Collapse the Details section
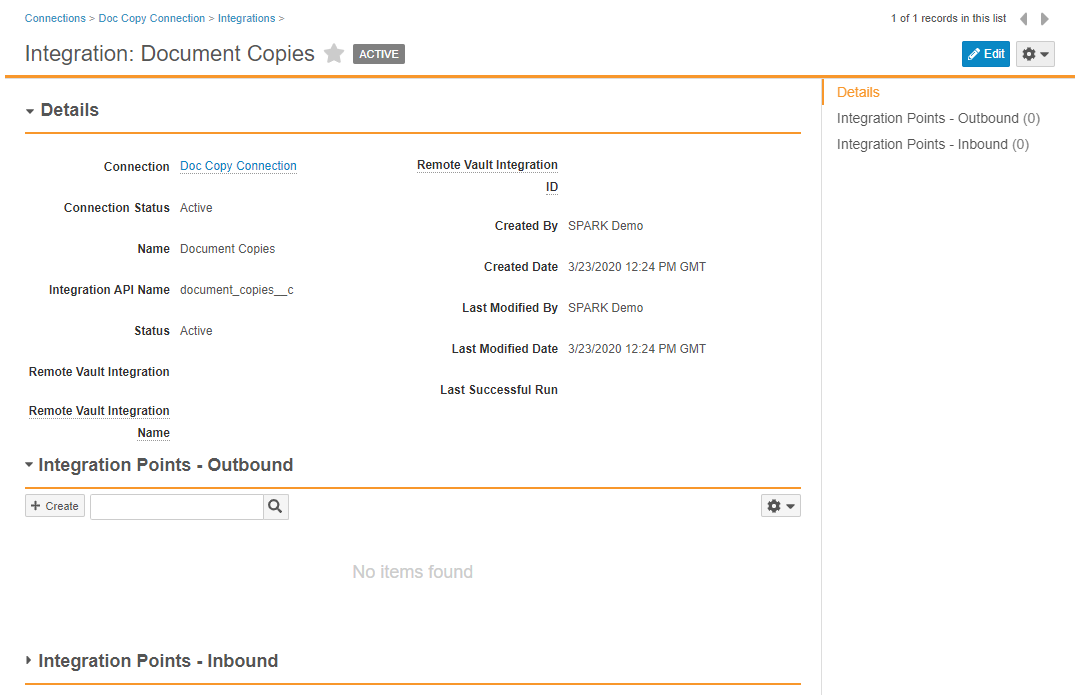 click(30, 111)
